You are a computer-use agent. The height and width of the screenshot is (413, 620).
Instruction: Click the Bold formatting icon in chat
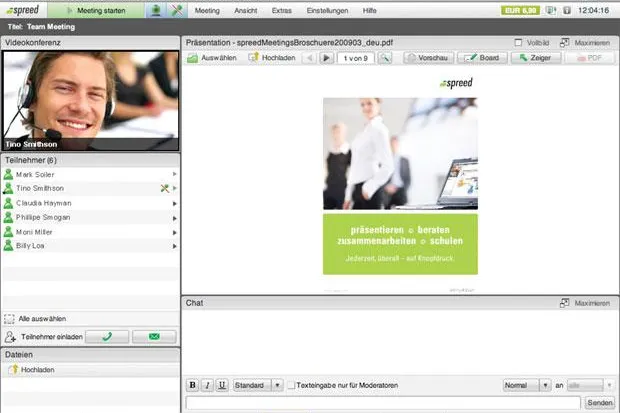pos(193,385)
